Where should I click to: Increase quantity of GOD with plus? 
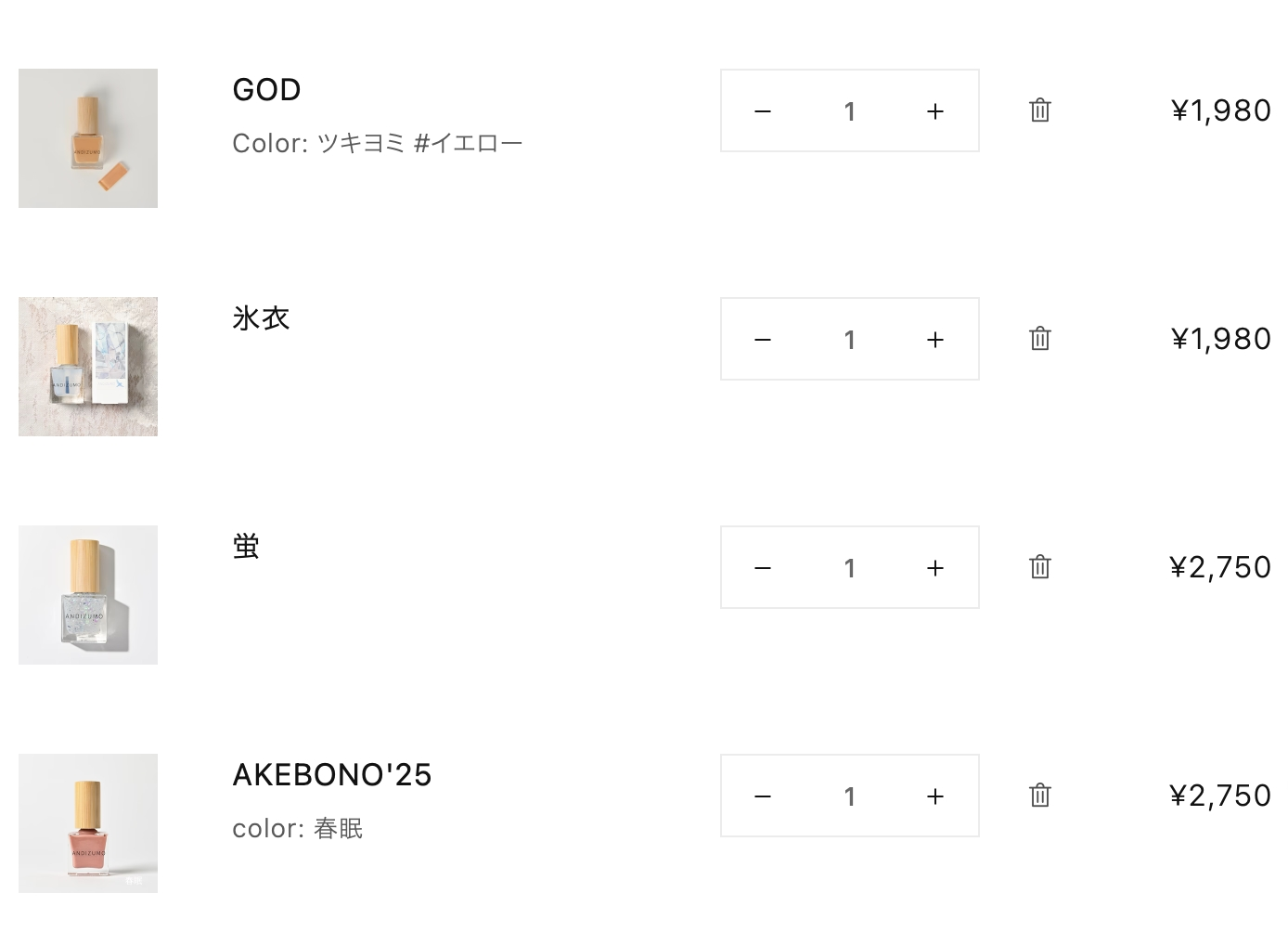click(x=935, y=111)
